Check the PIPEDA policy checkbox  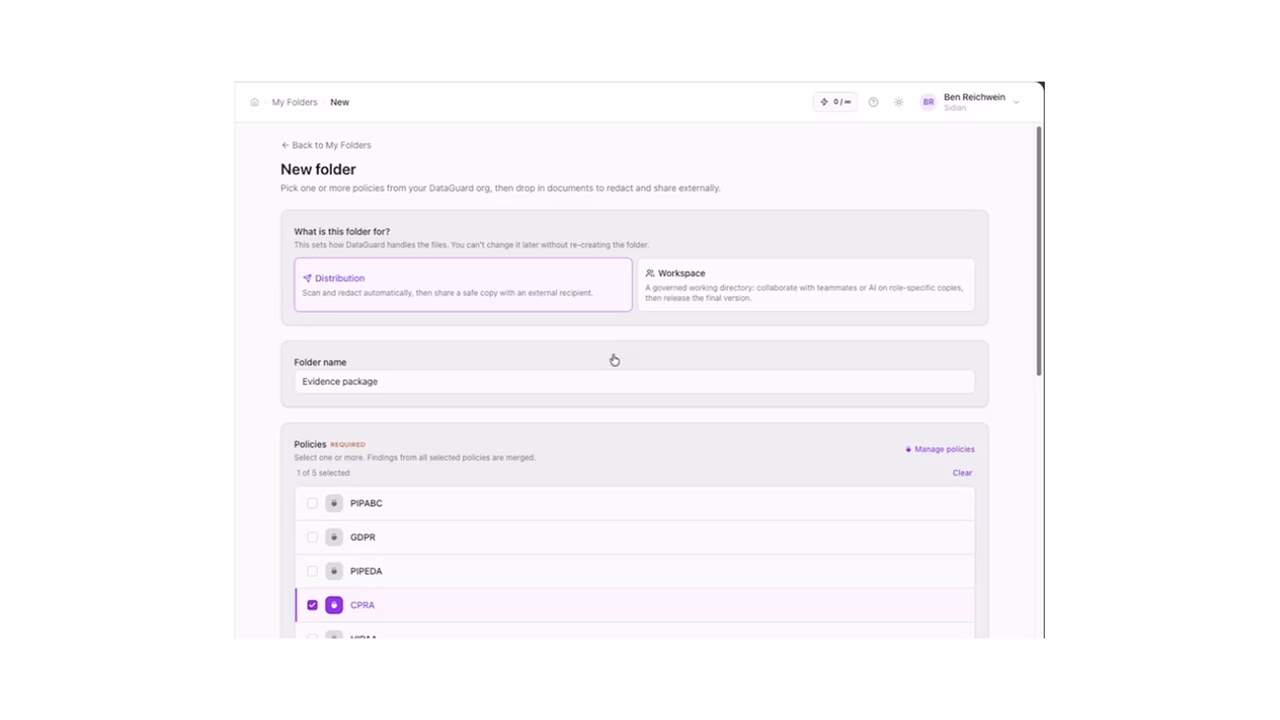point(312,571)
